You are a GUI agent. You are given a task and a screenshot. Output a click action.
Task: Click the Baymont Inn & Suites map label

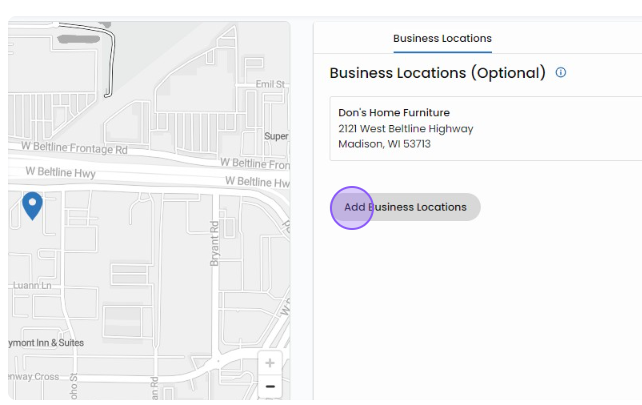[x=45, y=342]
